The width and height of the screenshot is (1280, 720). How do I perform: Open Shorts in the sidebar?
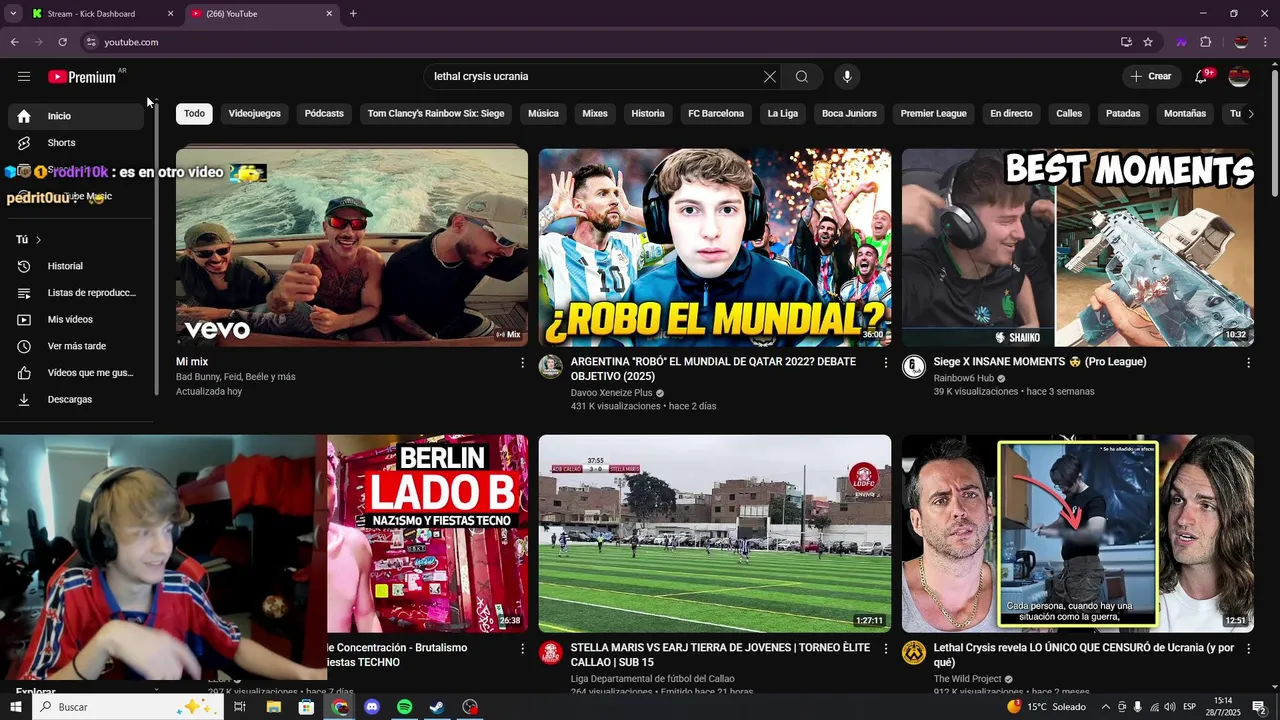click(x=76, y=143)
